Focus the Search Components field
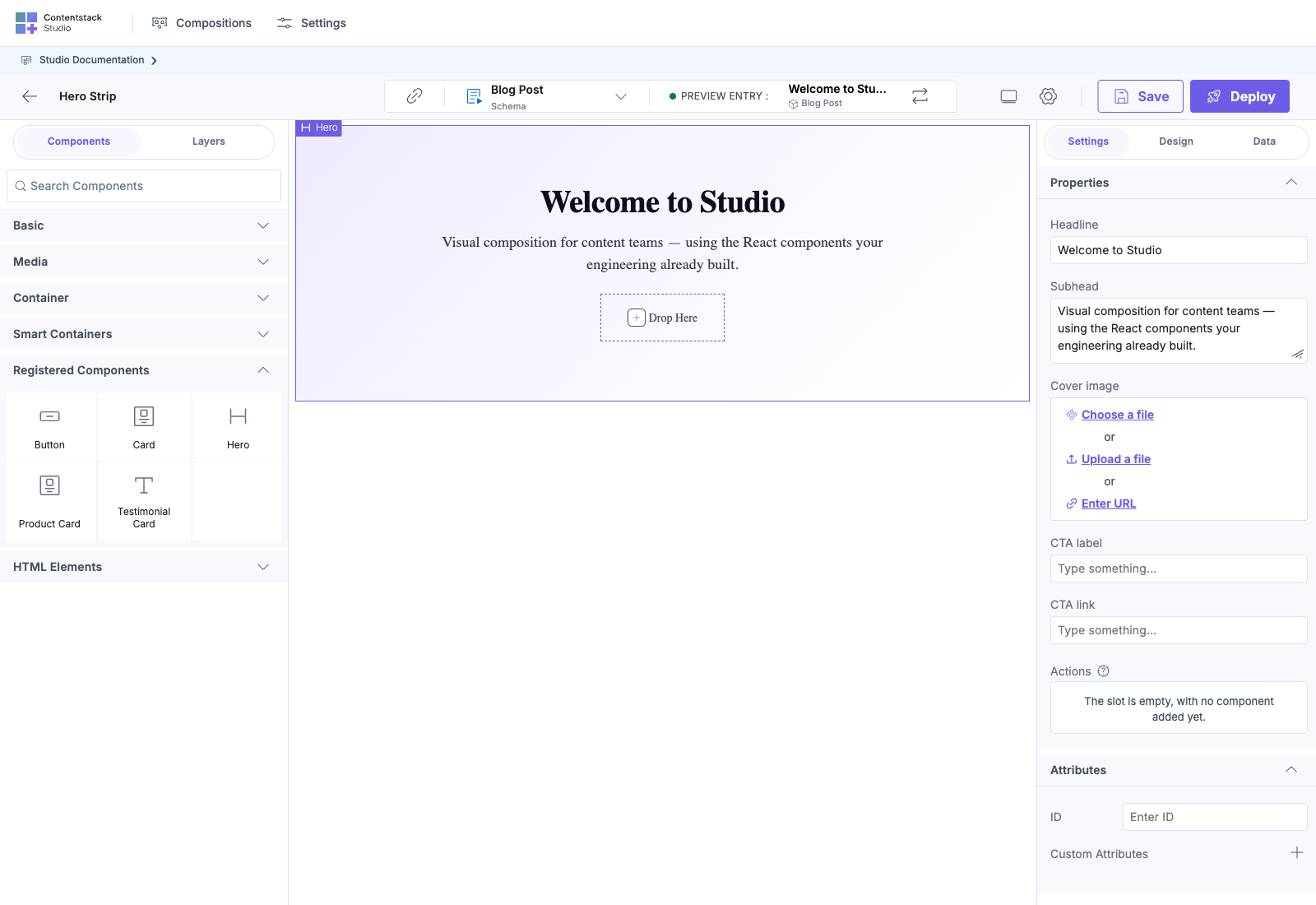 pos(144,186)
